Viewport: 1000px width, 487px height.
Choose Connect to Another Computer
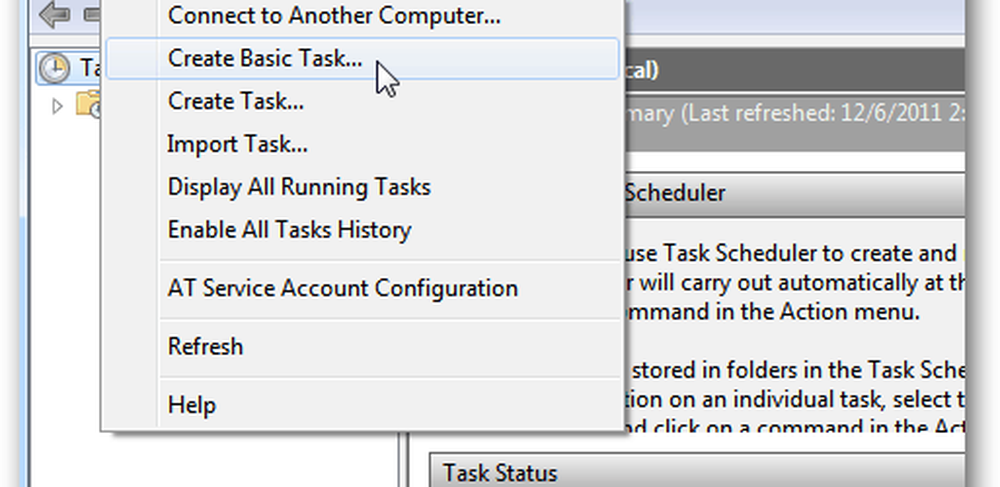[334, 15]
